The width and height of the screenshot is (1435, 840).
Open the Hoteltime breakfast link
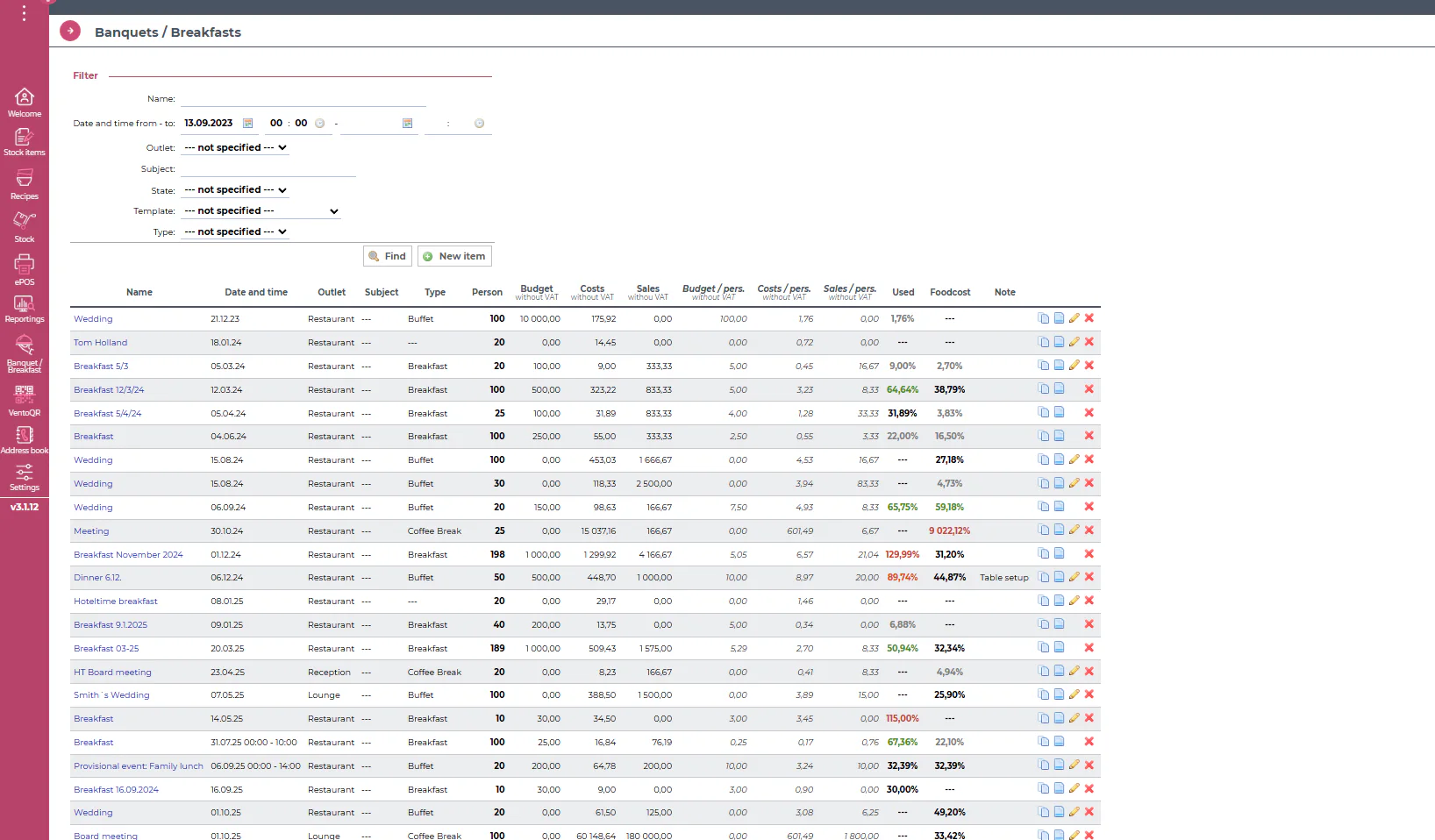pyautogui.click(x=116, y=602)
